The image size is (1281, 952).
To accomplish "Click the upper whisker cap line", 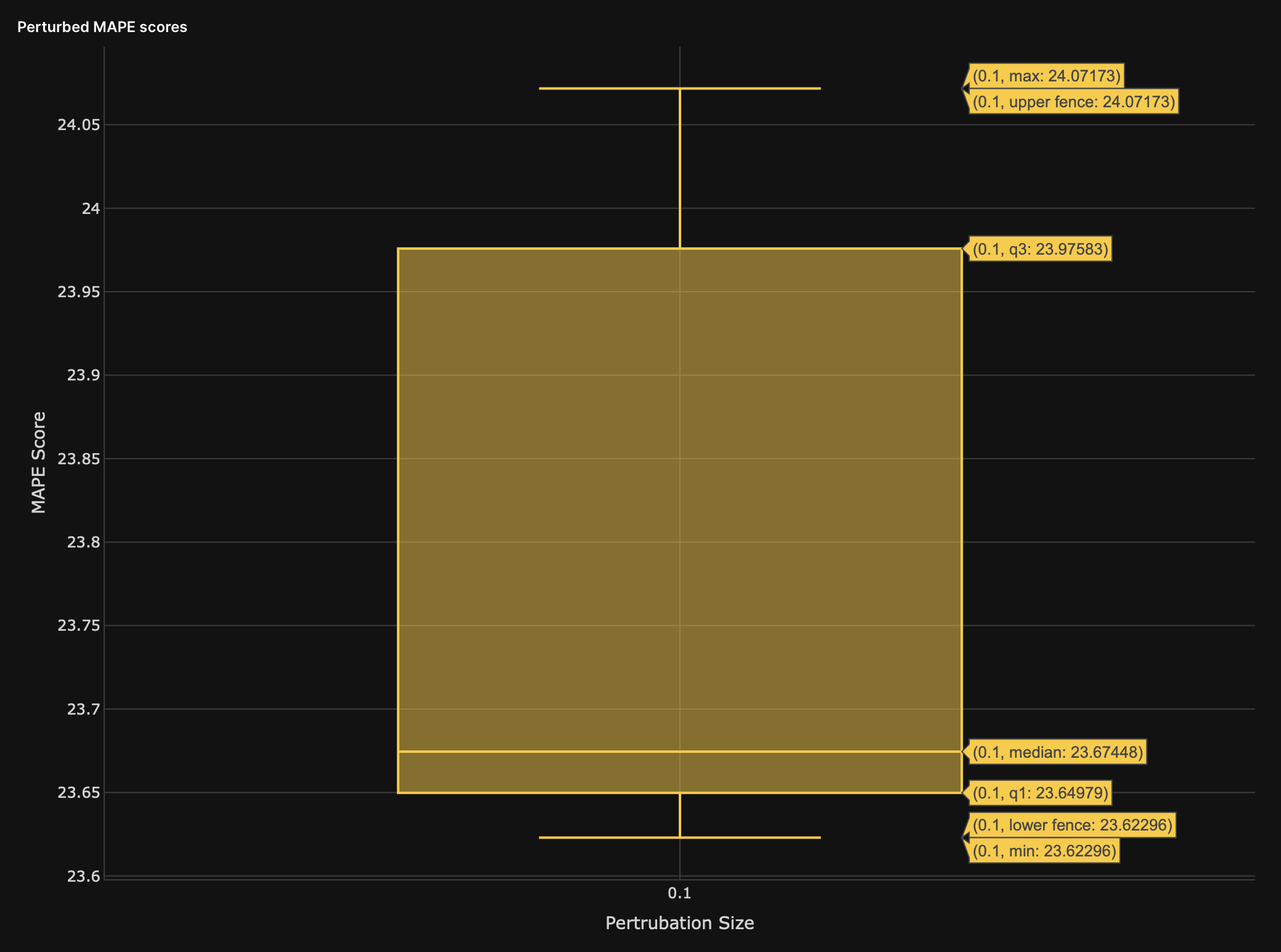I will click(x=616, y=88).
